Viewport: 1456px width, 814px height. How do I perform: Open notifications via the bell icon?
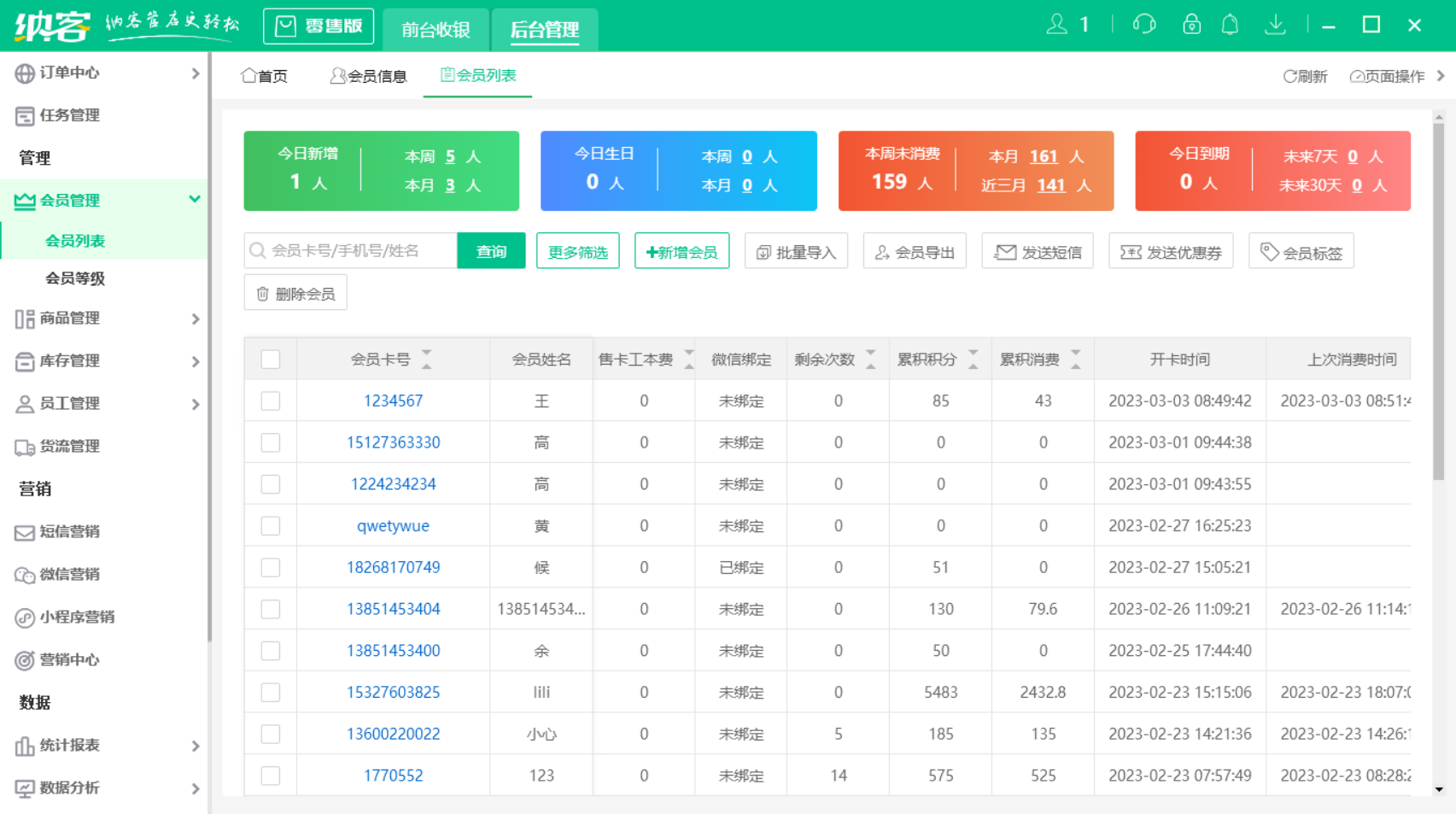tap(1231, 25)
